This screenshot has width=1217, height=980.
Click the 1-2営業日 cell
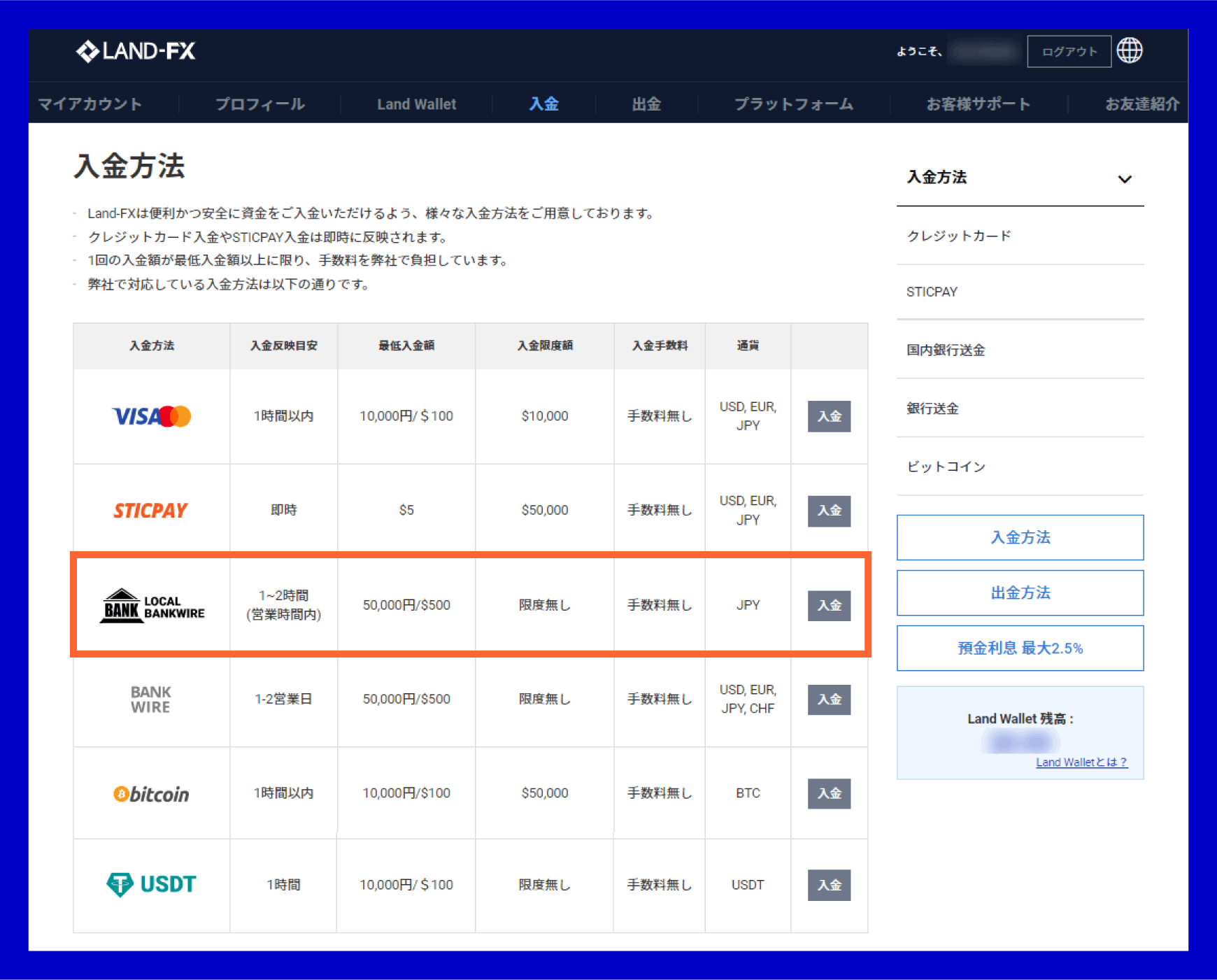pos(283,700)
